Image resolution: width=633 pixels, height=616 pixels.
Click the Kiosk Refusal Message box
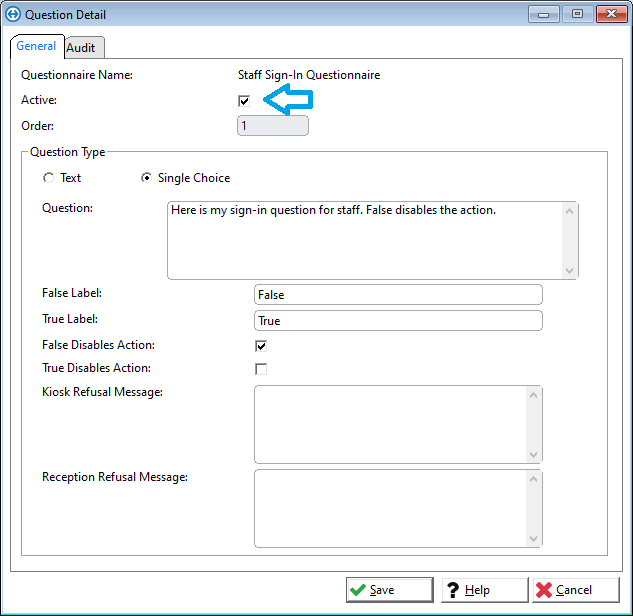390,424
